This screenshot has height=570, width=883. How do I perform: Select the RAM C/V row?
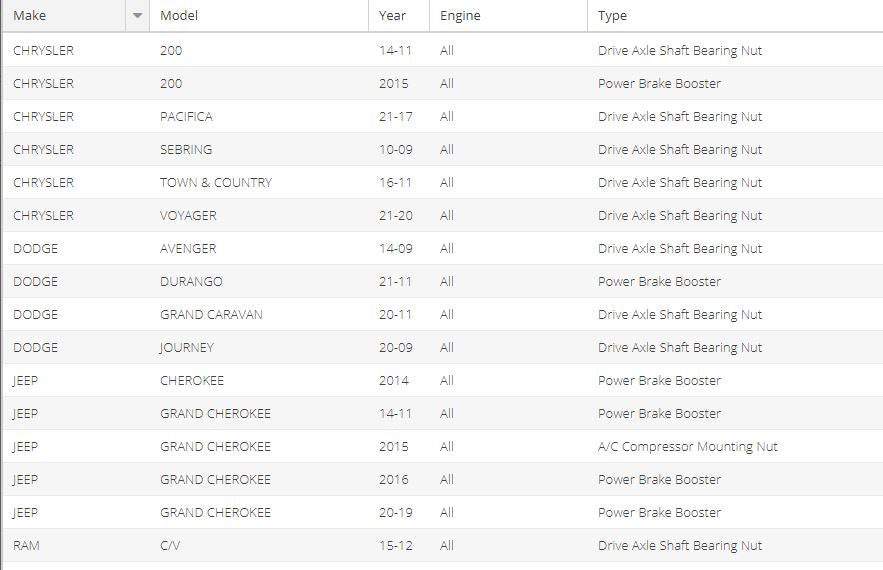click(443, 545)
